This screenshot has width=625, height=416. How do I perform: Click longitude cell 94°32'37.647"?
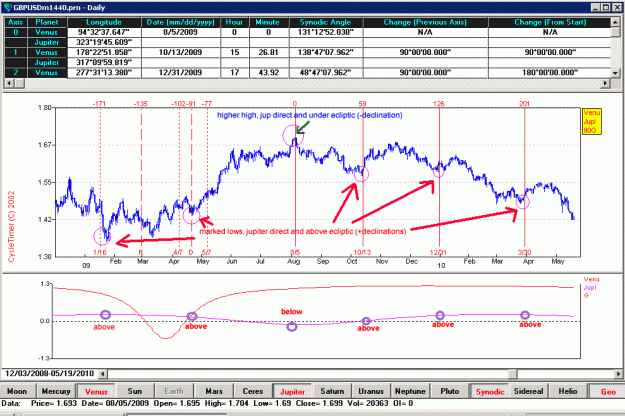click(104, 32)
